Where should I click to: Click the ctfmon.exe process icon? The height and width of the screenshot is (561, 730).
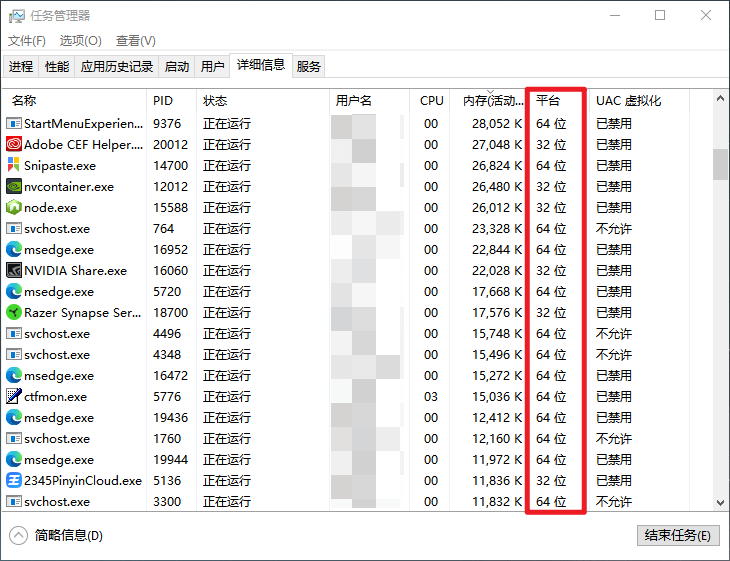click(x=14, y=397)
